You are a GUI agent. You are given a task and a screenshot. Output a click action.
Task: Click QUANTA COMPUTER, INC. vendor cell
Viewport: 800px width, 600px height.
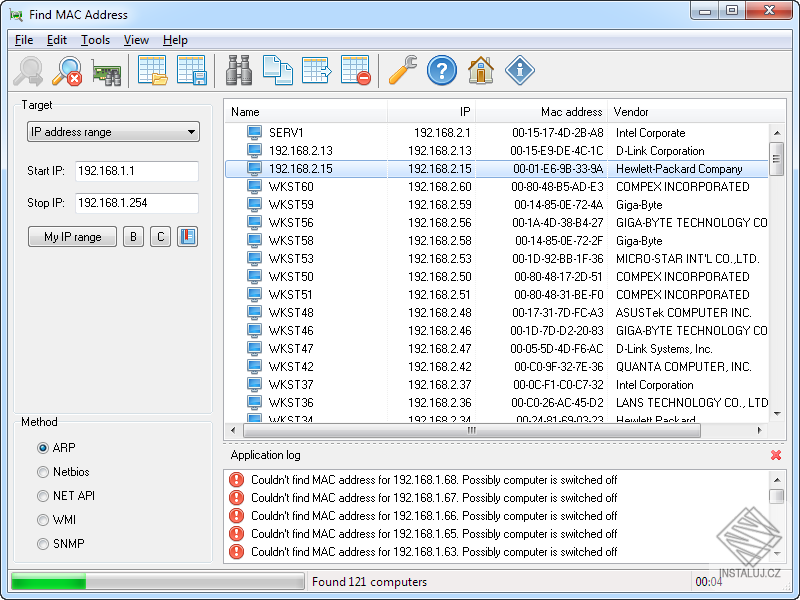tap(683, 367)
